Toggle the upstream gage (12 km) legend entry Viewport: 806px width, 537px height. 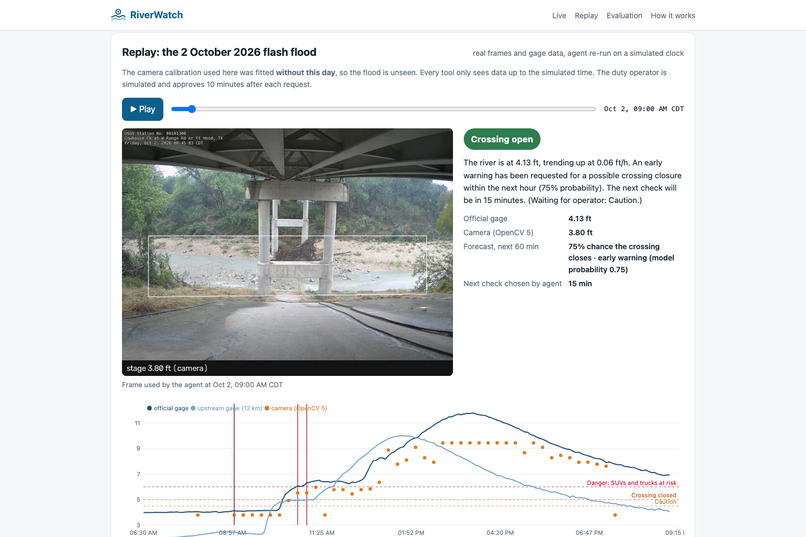click(226, 408)
